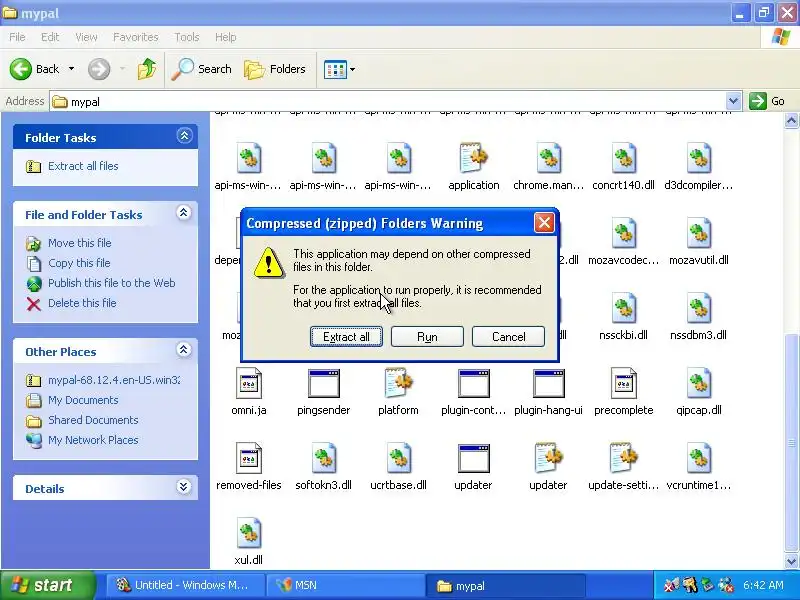Click the Up folder toolbar icon
Image resolution: width=800 pixels, height=600 pixels.
(147, 69)
